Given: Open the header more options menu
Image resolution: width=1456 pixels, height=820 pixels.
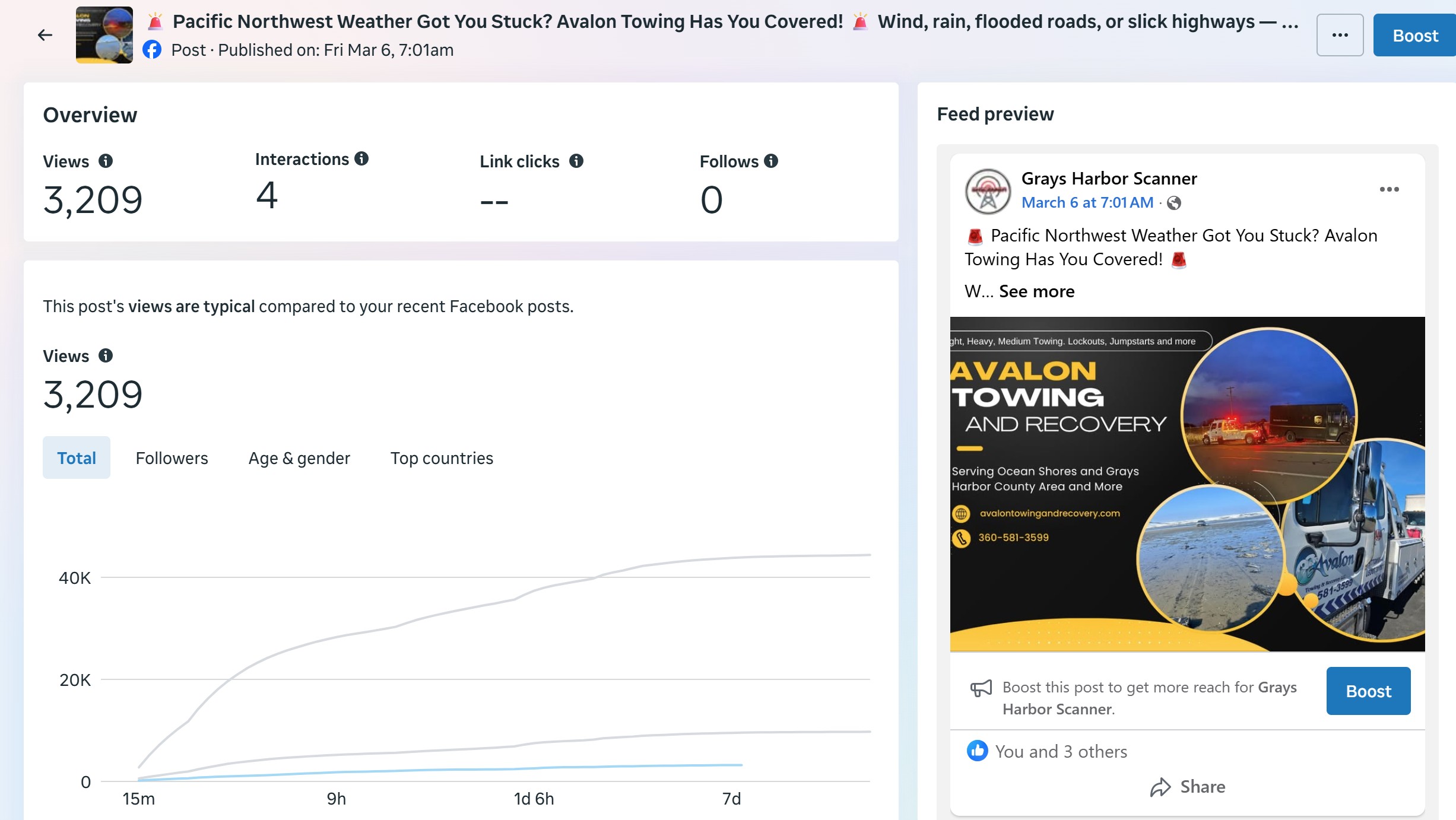Looking at the screenshot, I should tap(1340, 35).
